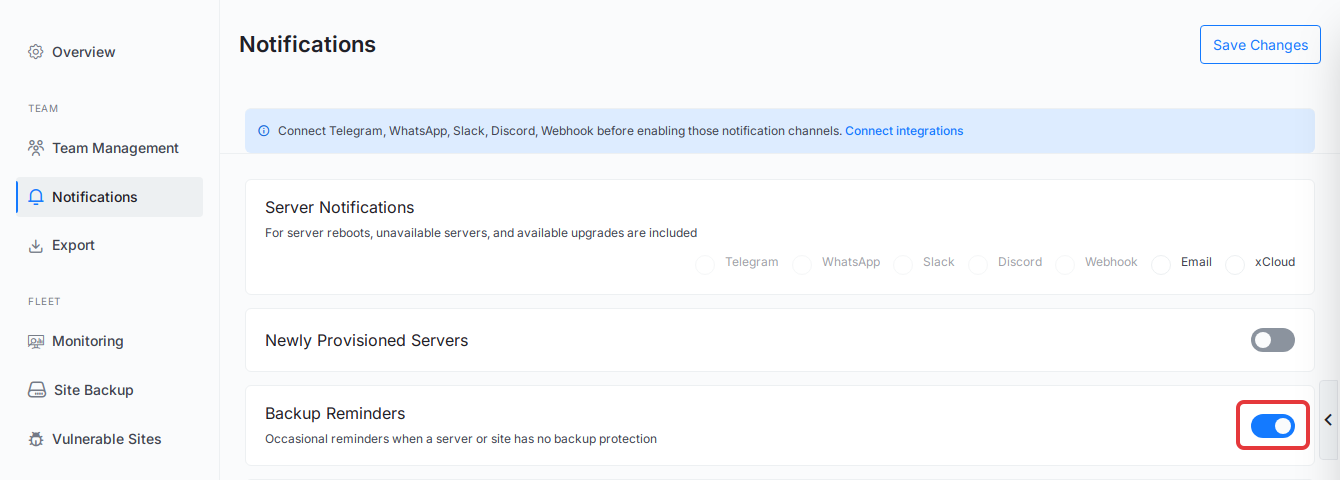
Task: Turn on Newly Provisioned Servers toggle
Action: (1273, 340)
